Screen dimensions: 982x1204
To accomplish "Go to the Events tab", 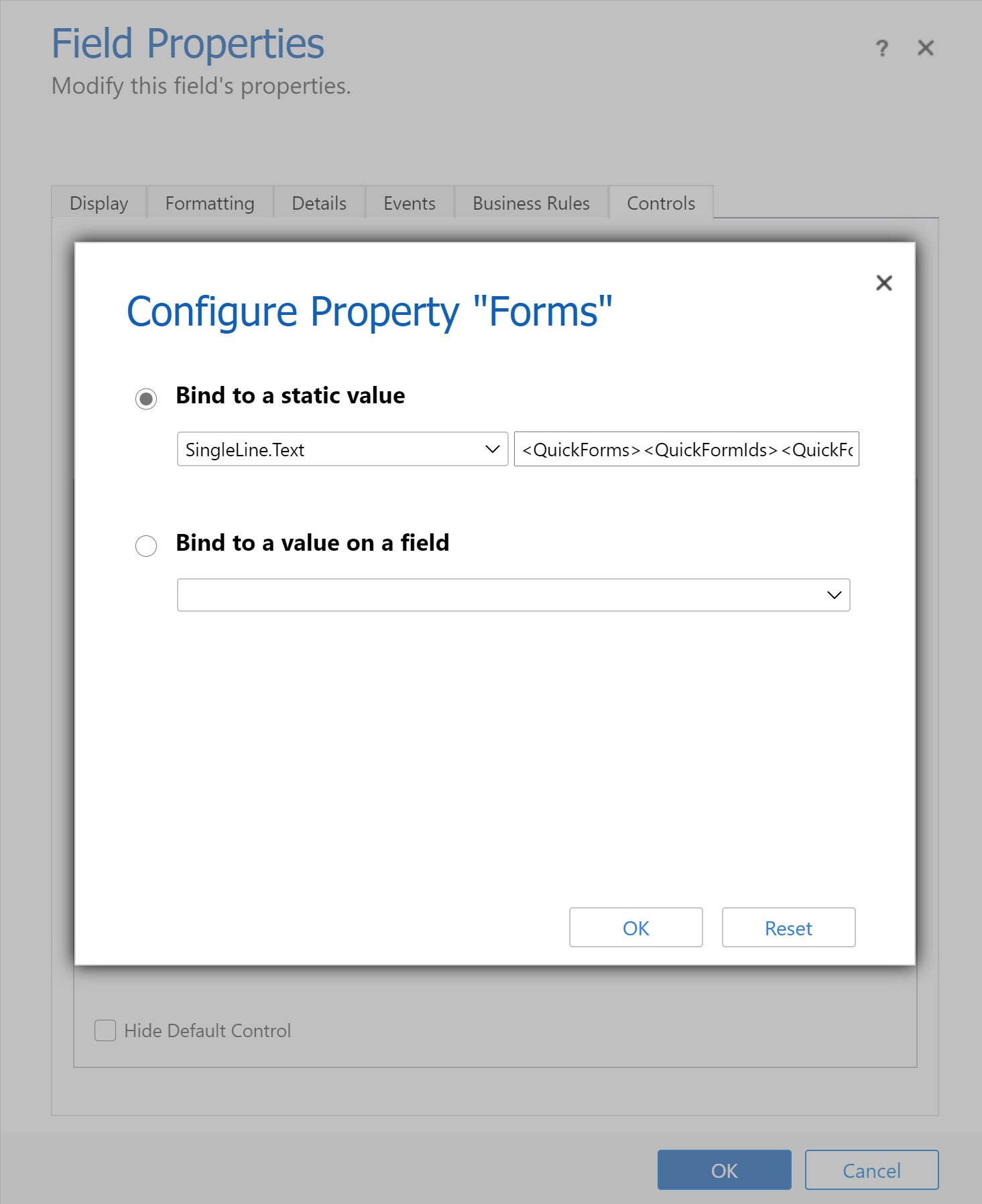I will (x=410, y=203).
